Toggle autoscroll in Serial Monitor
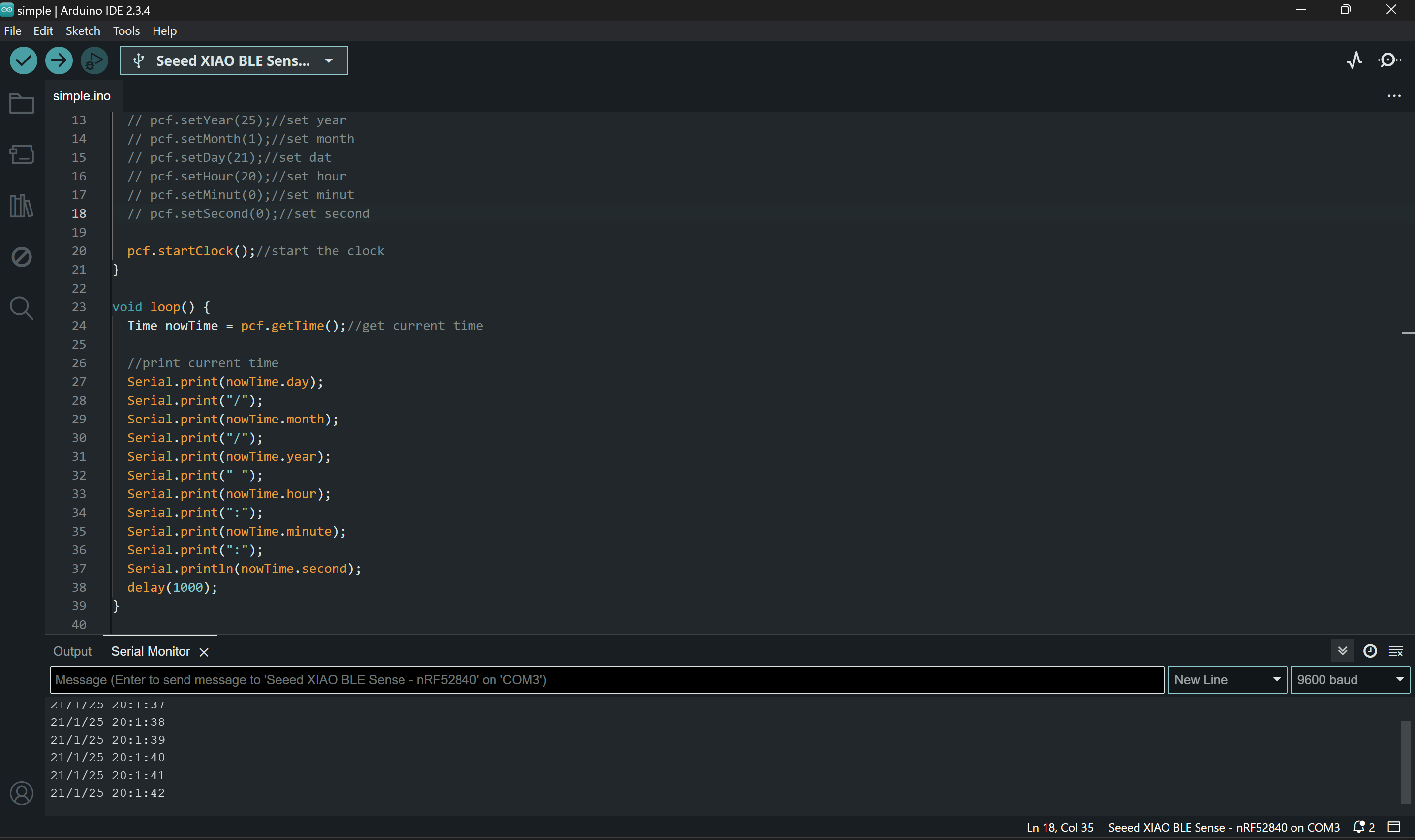This screenshot has height=840, width=1415. 1343,651
